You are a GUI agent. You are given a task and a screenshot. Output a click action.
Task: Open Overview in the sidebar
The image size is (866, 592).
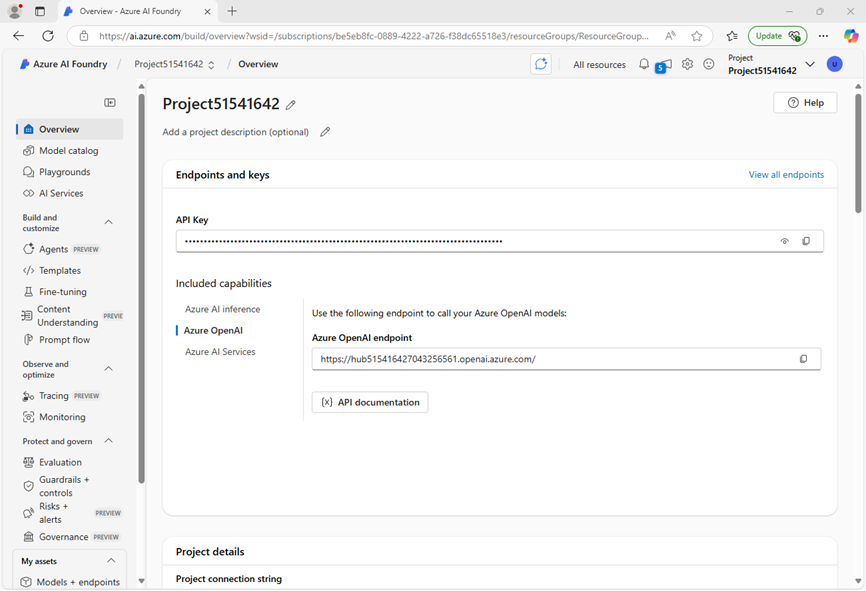[70, 129]
